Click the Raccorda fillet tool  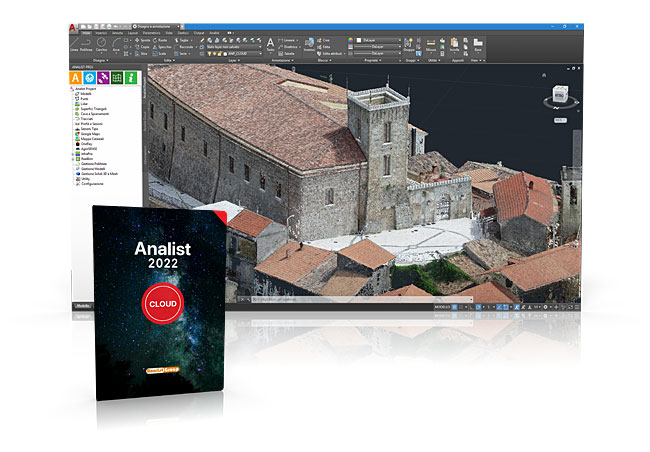pyautogui.click(x=184, y=47)
